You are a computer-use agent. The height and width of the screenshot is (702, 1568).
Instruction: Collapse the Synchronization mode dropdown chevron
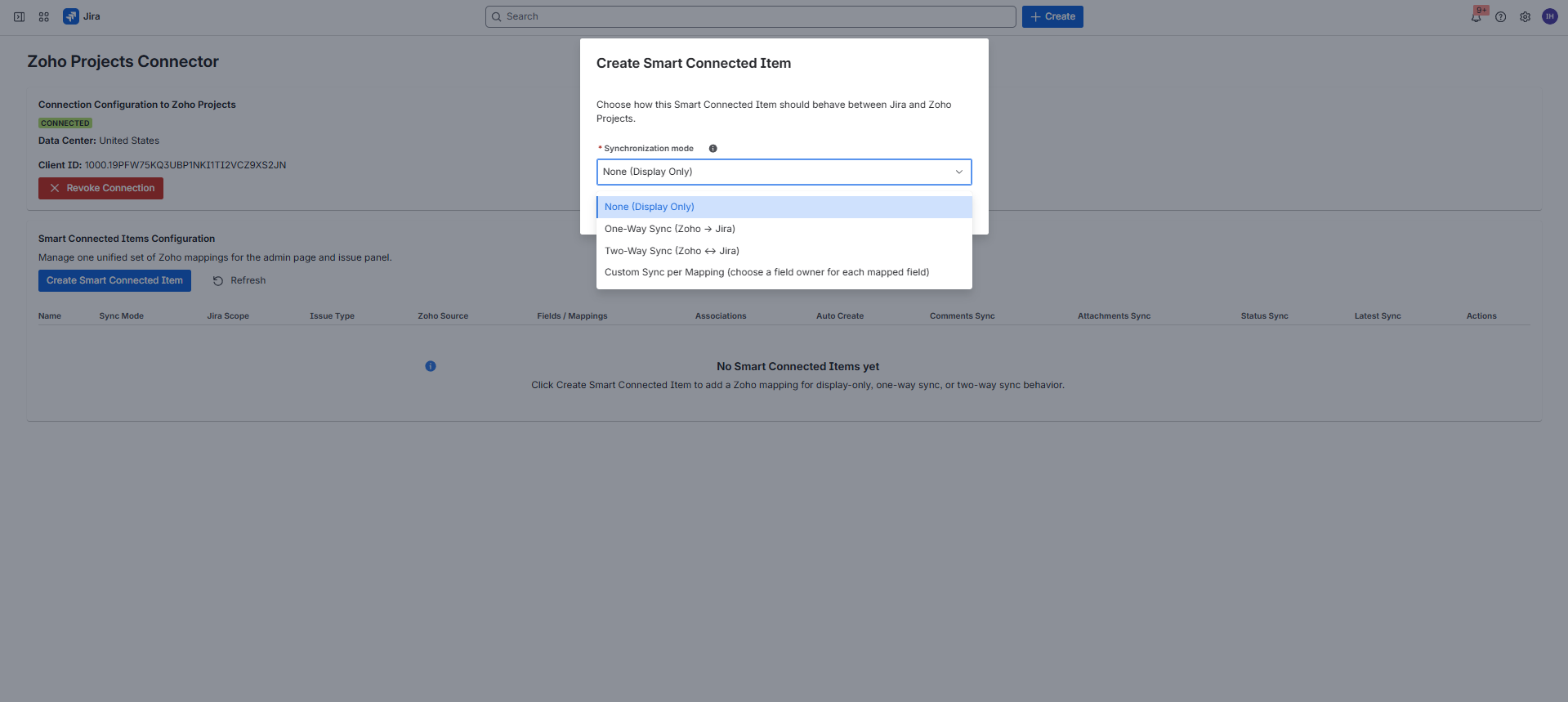pos(959,172)
